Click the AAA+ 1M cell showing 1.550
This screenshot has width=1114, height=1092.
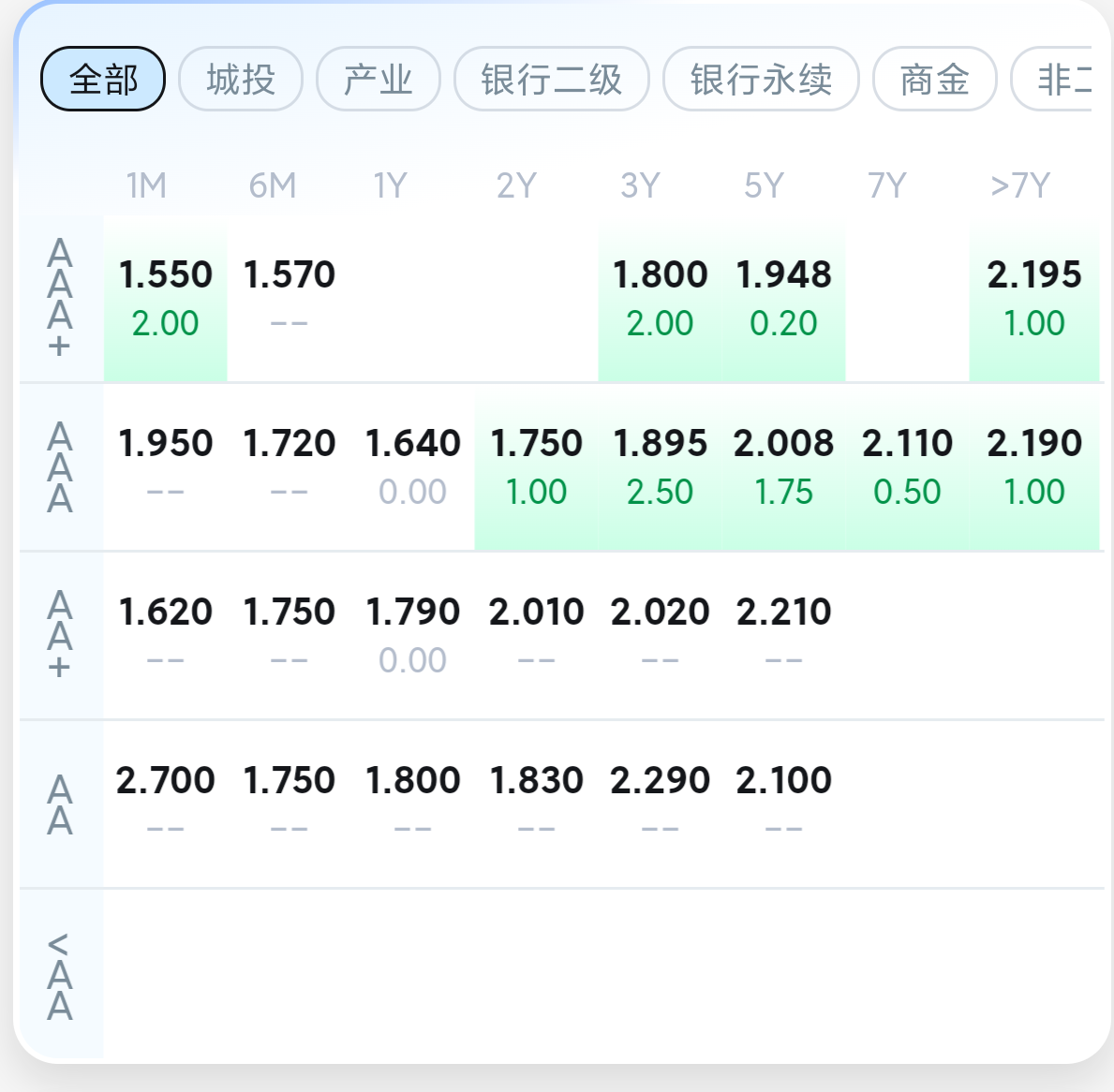pyautogui.click(x=166, y=299)
